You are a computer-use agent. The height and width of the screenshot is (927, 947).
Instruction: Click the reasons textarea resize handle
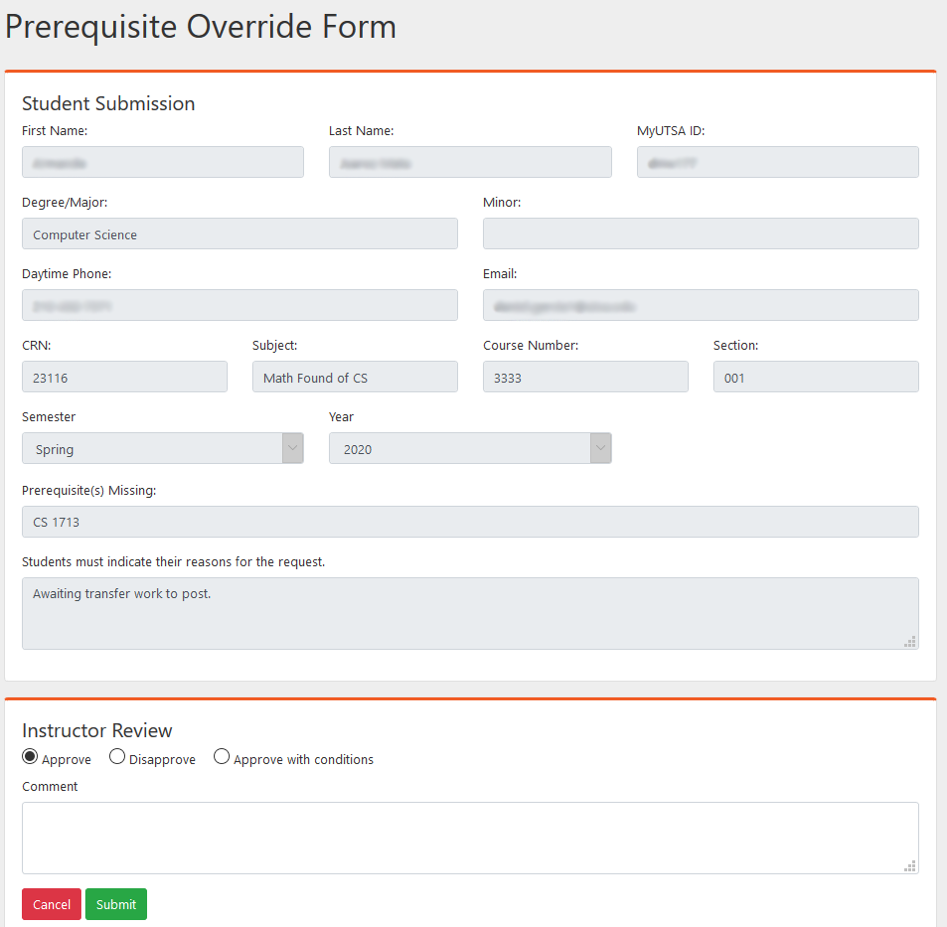tap(910, 641)
